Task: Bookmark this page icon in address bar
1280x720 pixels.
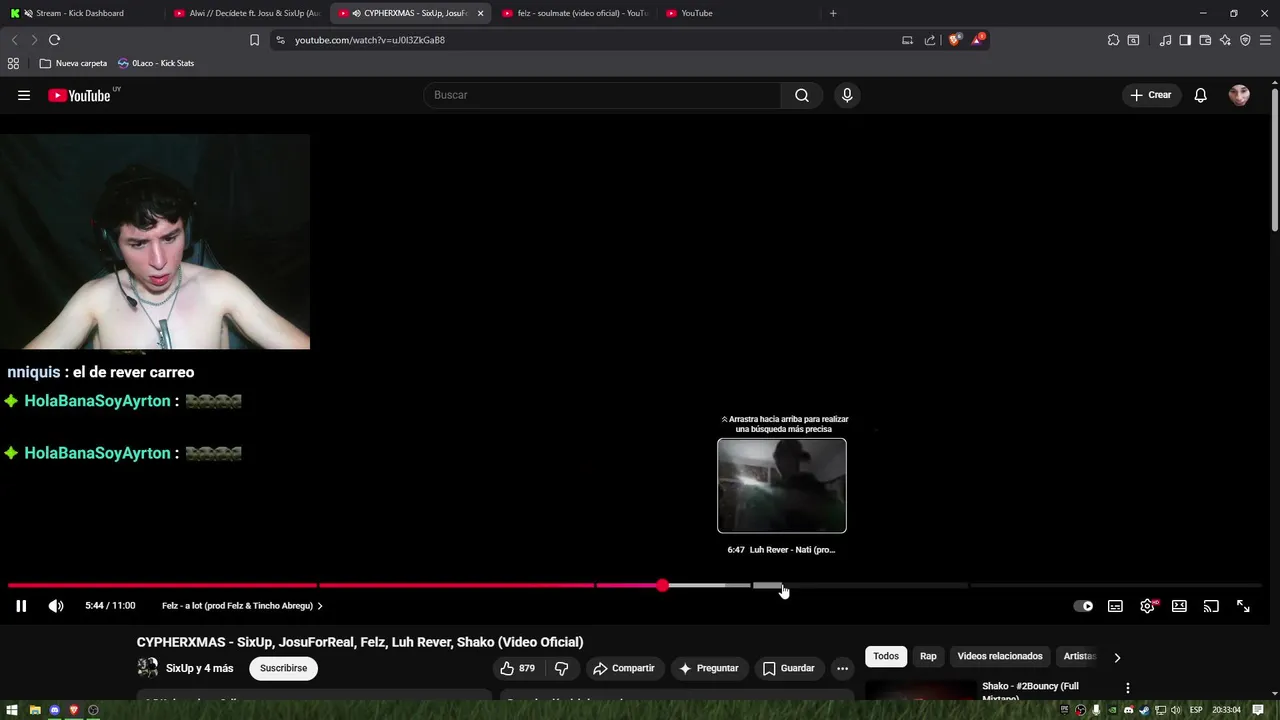Action: [254, 40]
